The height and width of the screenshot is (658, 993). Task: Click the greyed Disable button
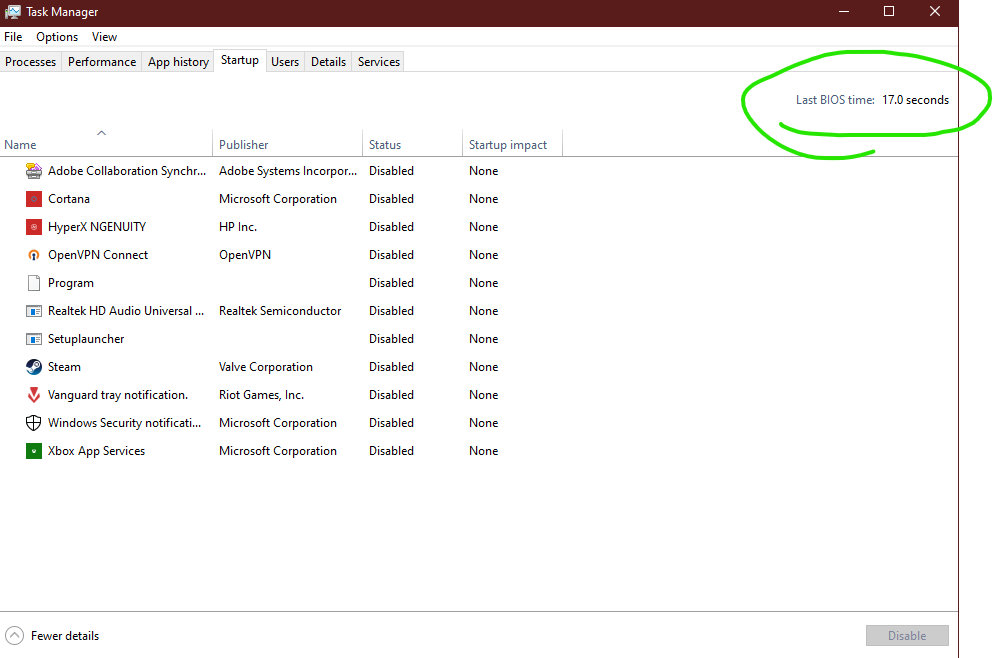907,635
